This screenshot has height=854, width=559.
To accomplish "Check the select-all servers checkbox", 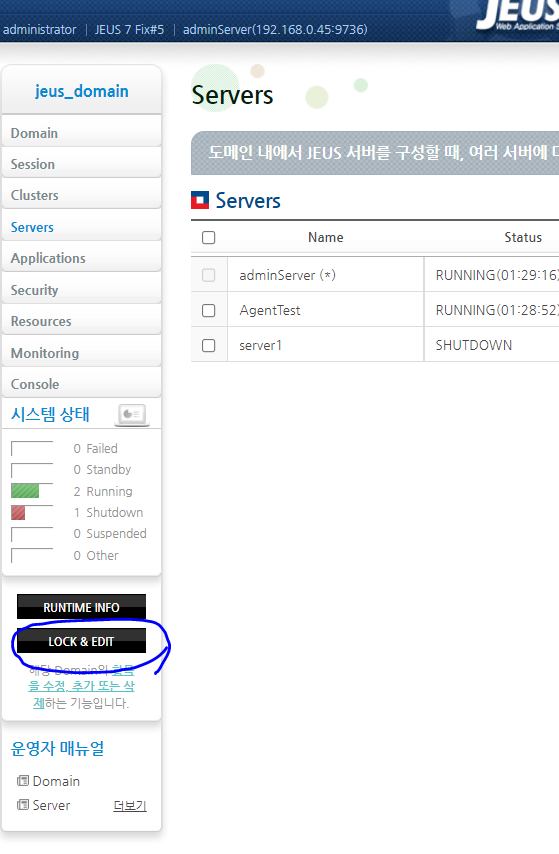I will click(x=209, y=237).
